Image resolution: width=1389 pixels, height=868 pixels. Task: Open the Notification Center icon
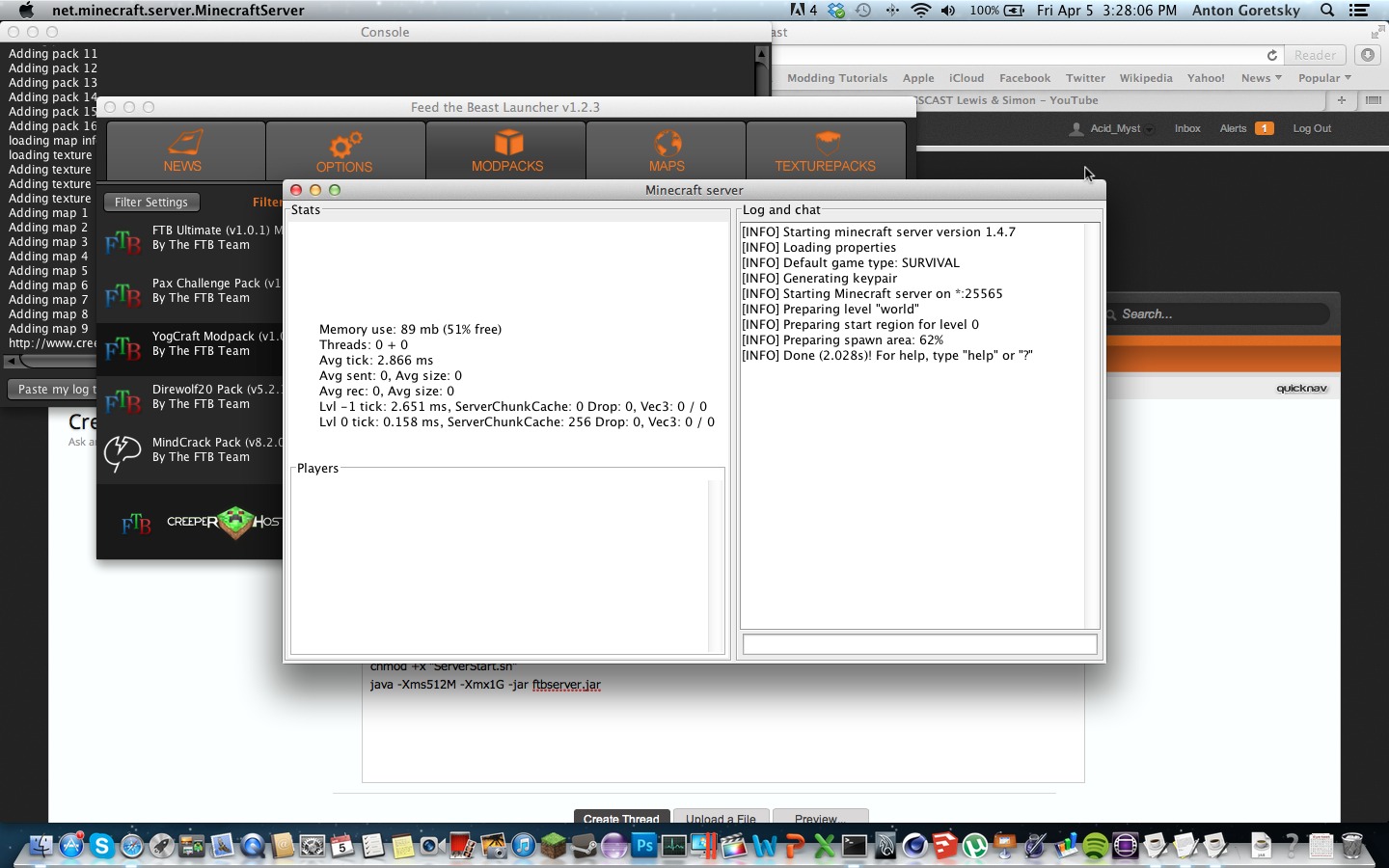[x=1359, y=10]
